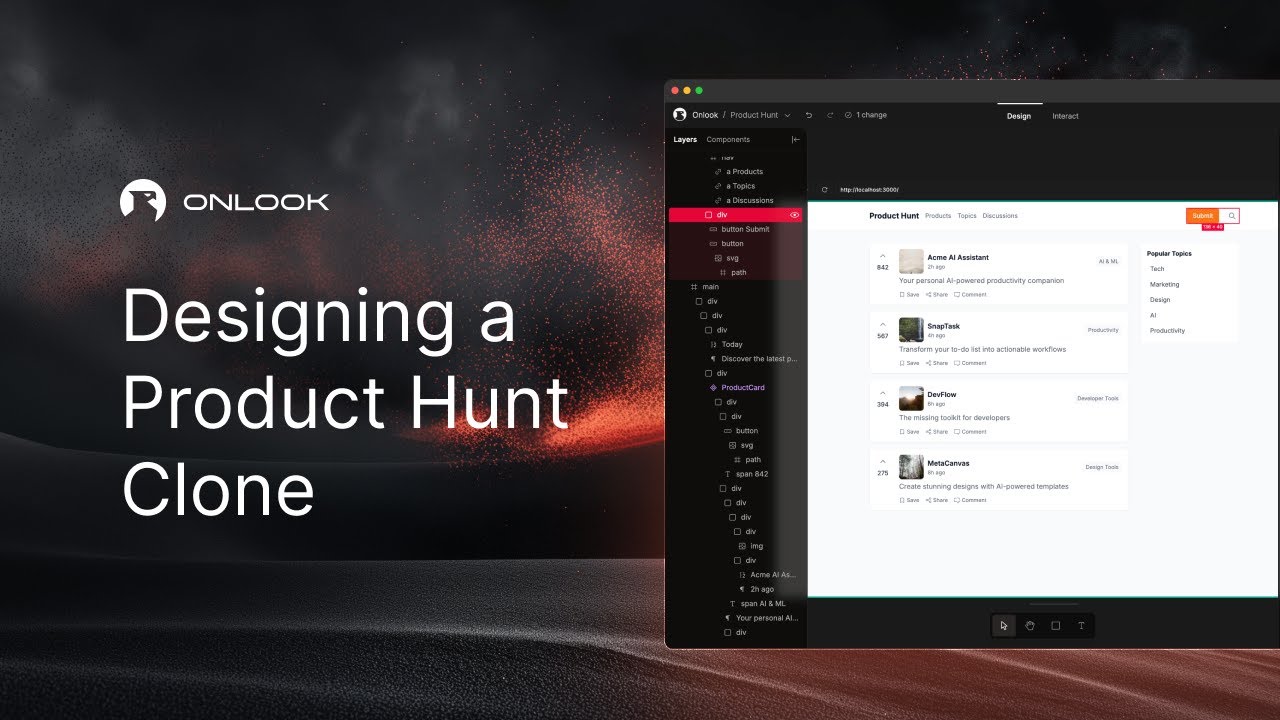Click the ProductCard component layer
1280x720 pixels.
742,388
